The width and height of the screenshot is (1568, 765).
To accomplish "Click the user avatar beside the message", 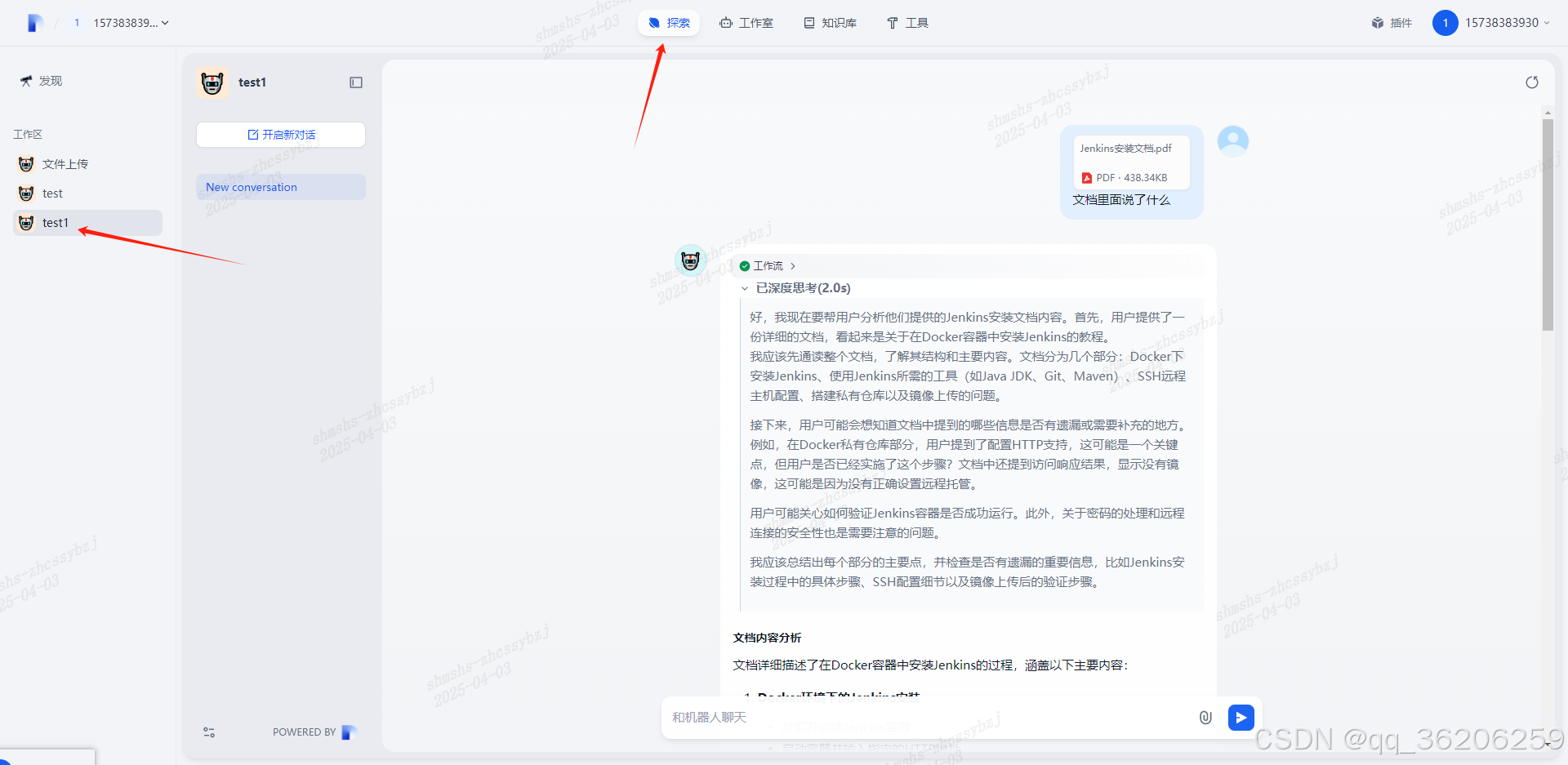I will click(x=1233, y=141).
